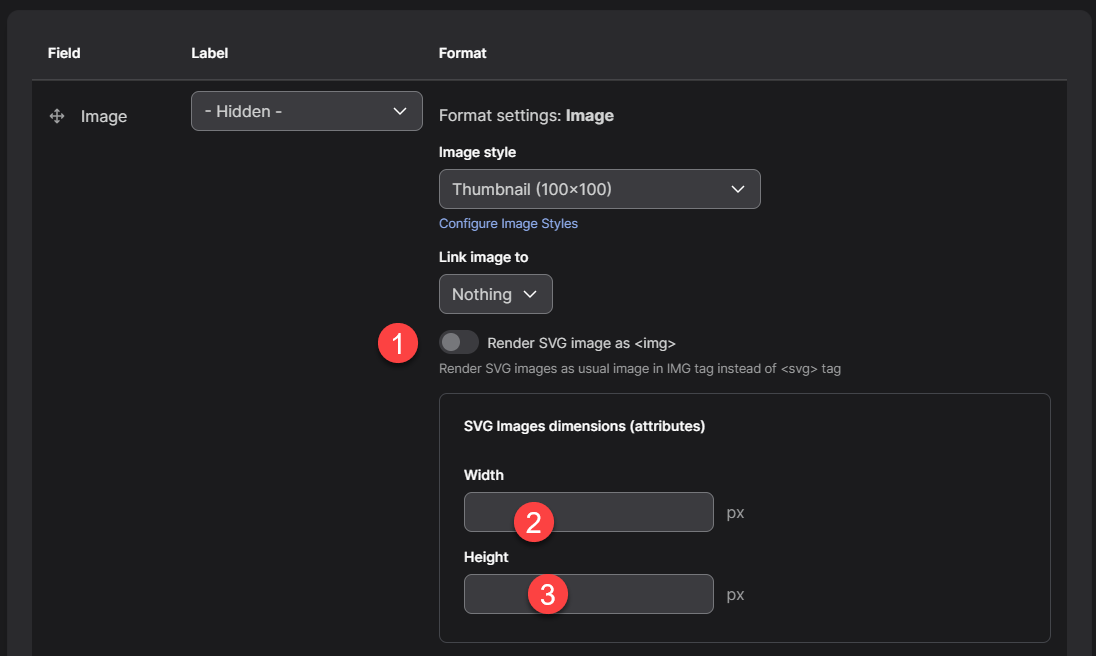Screen dimensions: 1096x656
Task: Toggle the Render SVG image as <img> switch
Action: (x=459, y=343)
